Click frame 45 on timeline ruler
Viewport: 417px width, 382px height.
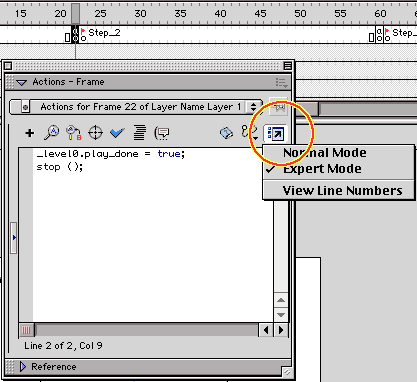[260, 14]
